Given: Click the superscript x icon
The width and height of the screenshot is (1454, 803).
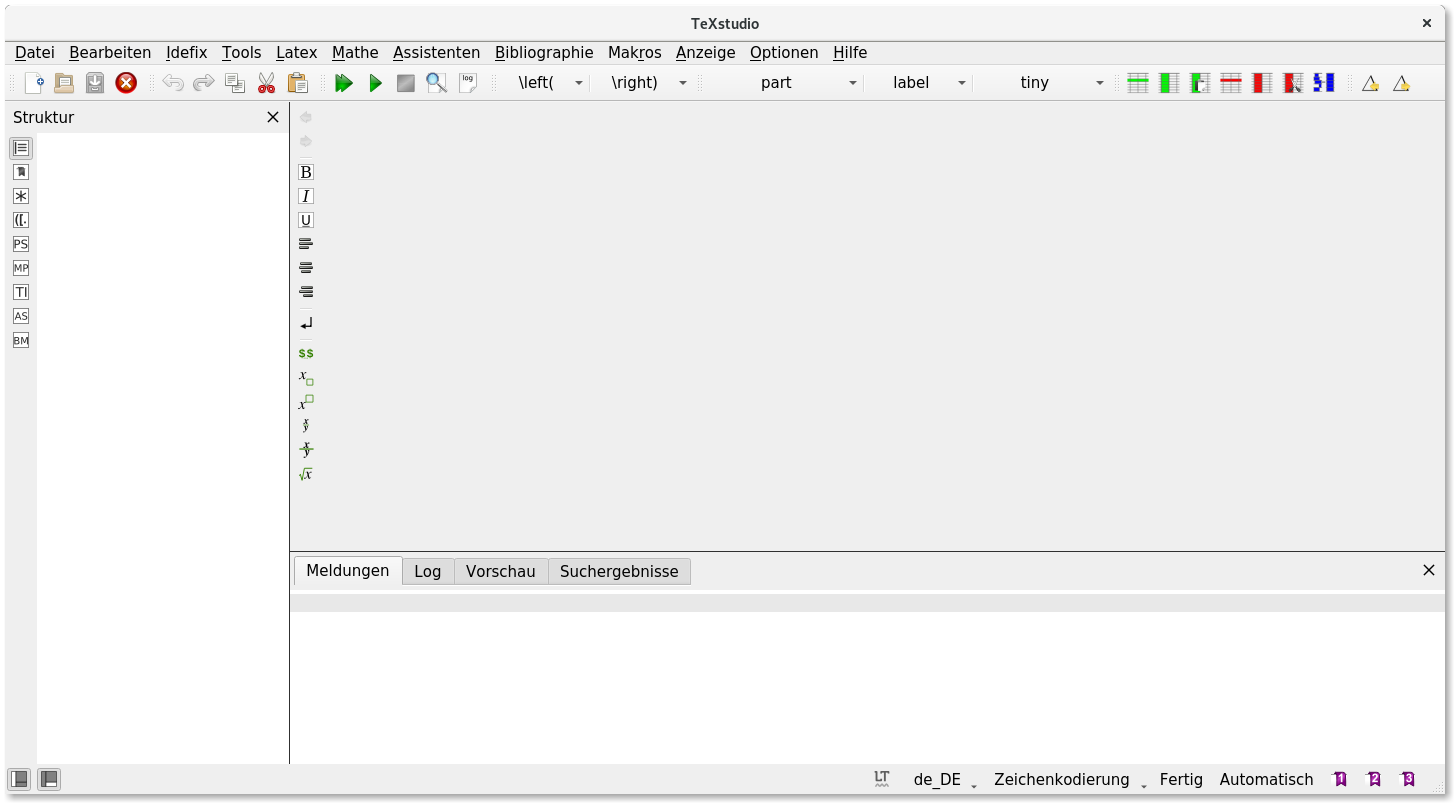Looking at the screenshot, I should tap(306, 402).
